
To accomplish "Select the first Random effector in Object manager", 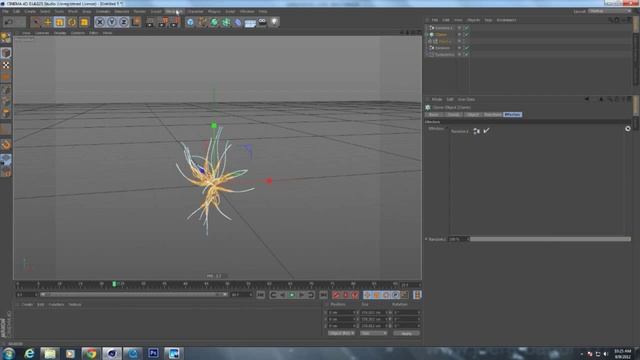I will coord(443,28).
